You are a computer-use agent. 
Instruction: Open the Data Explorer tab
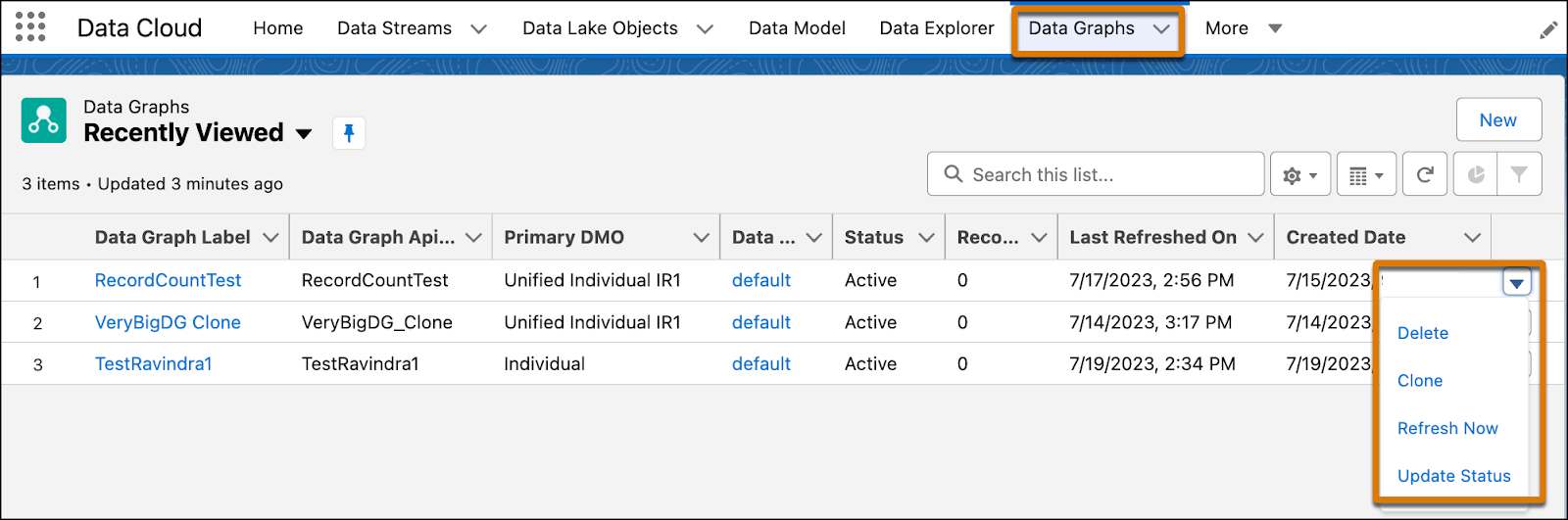(937, 28)
